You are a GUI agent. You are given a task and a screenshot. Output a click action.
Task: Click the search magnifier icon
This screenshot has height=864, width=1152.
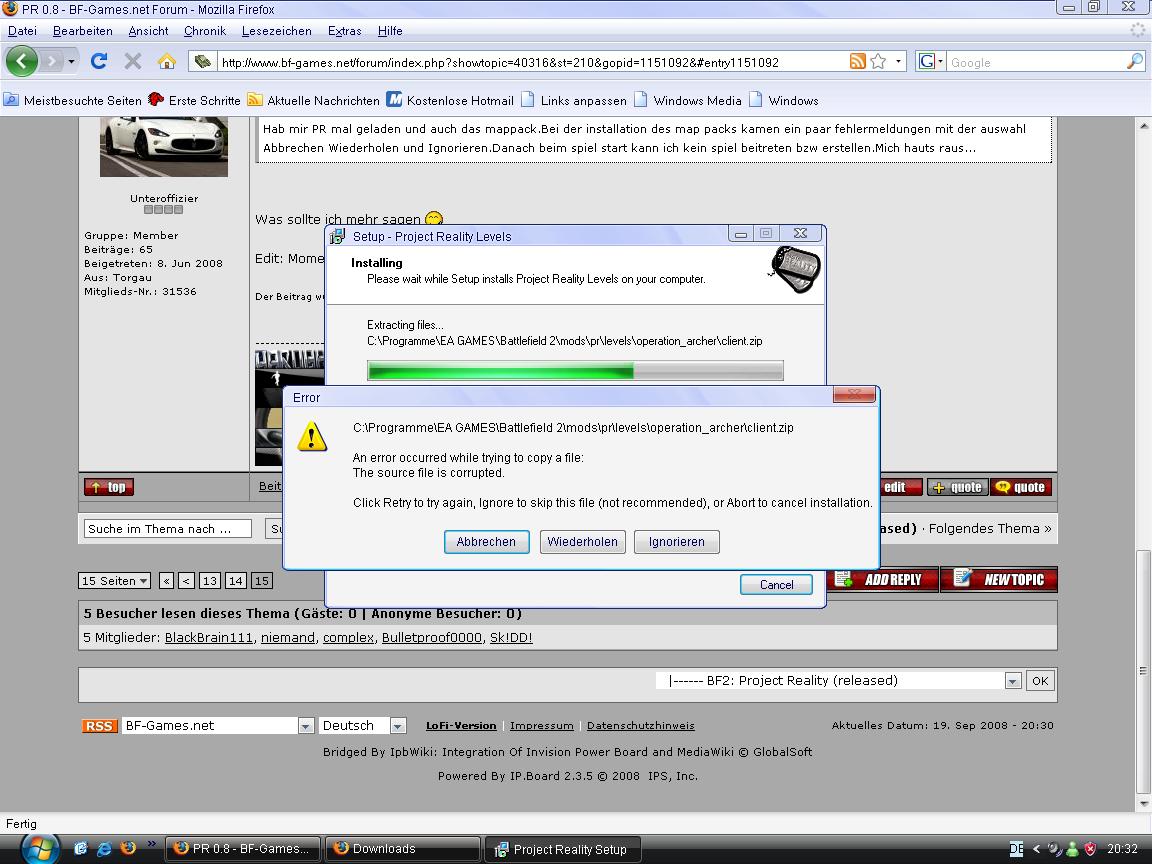point(1134,62)
